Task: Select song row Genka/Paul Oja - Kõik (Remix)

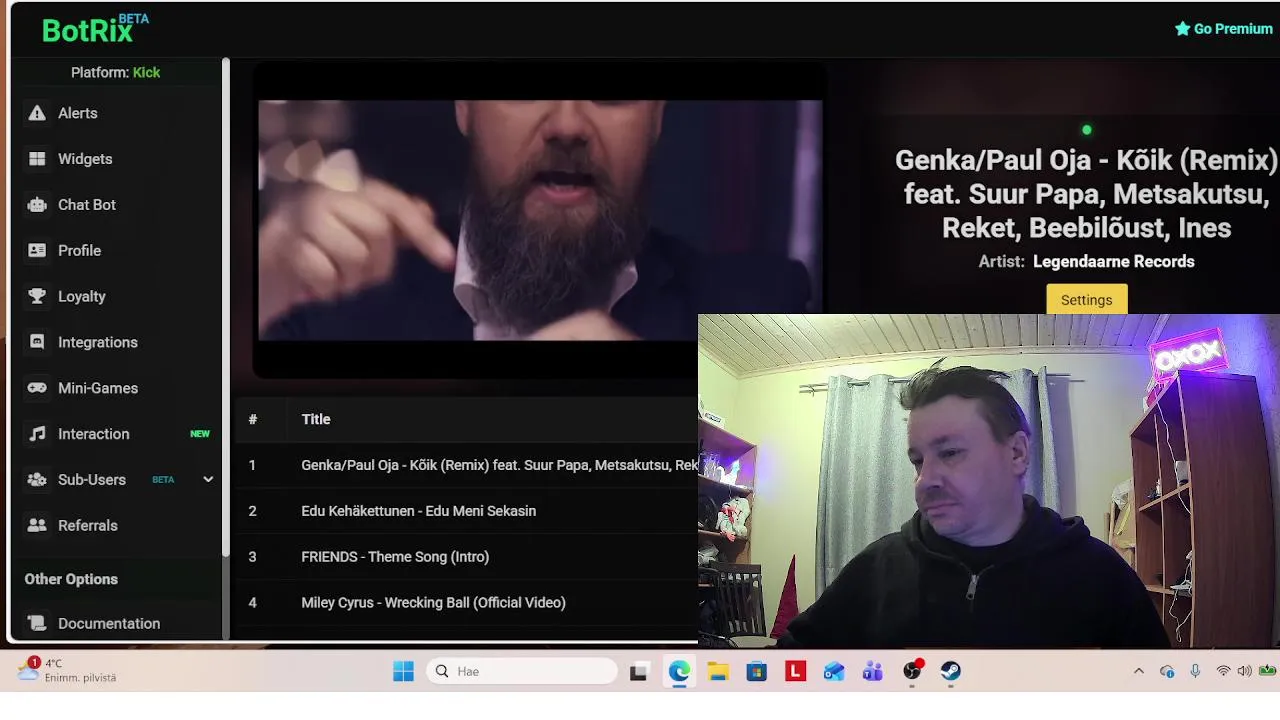Action: click(x=466, y=465)
